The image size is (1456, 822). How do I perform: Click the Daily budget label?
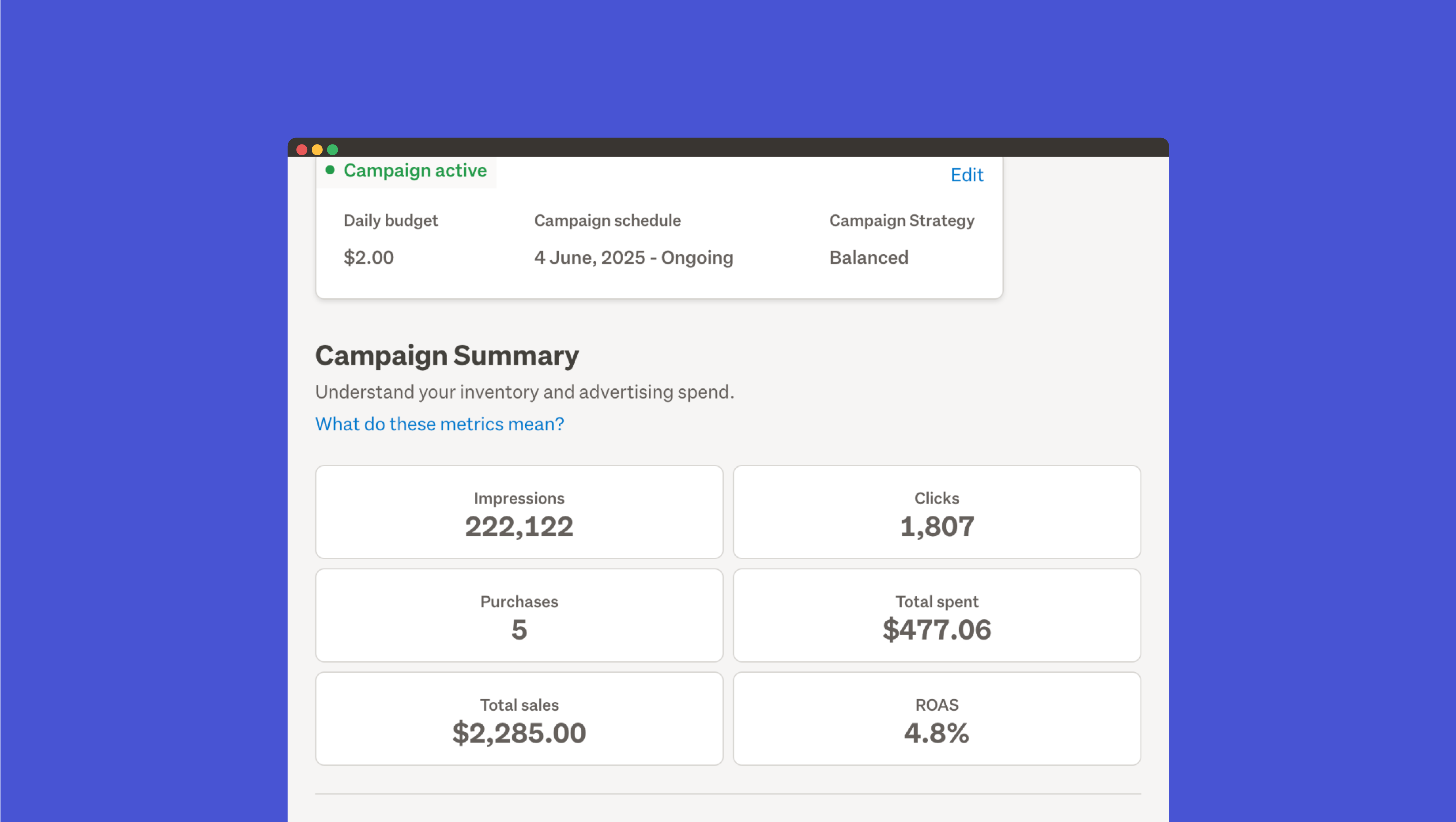pyautogui.click(x=391, y=220)
